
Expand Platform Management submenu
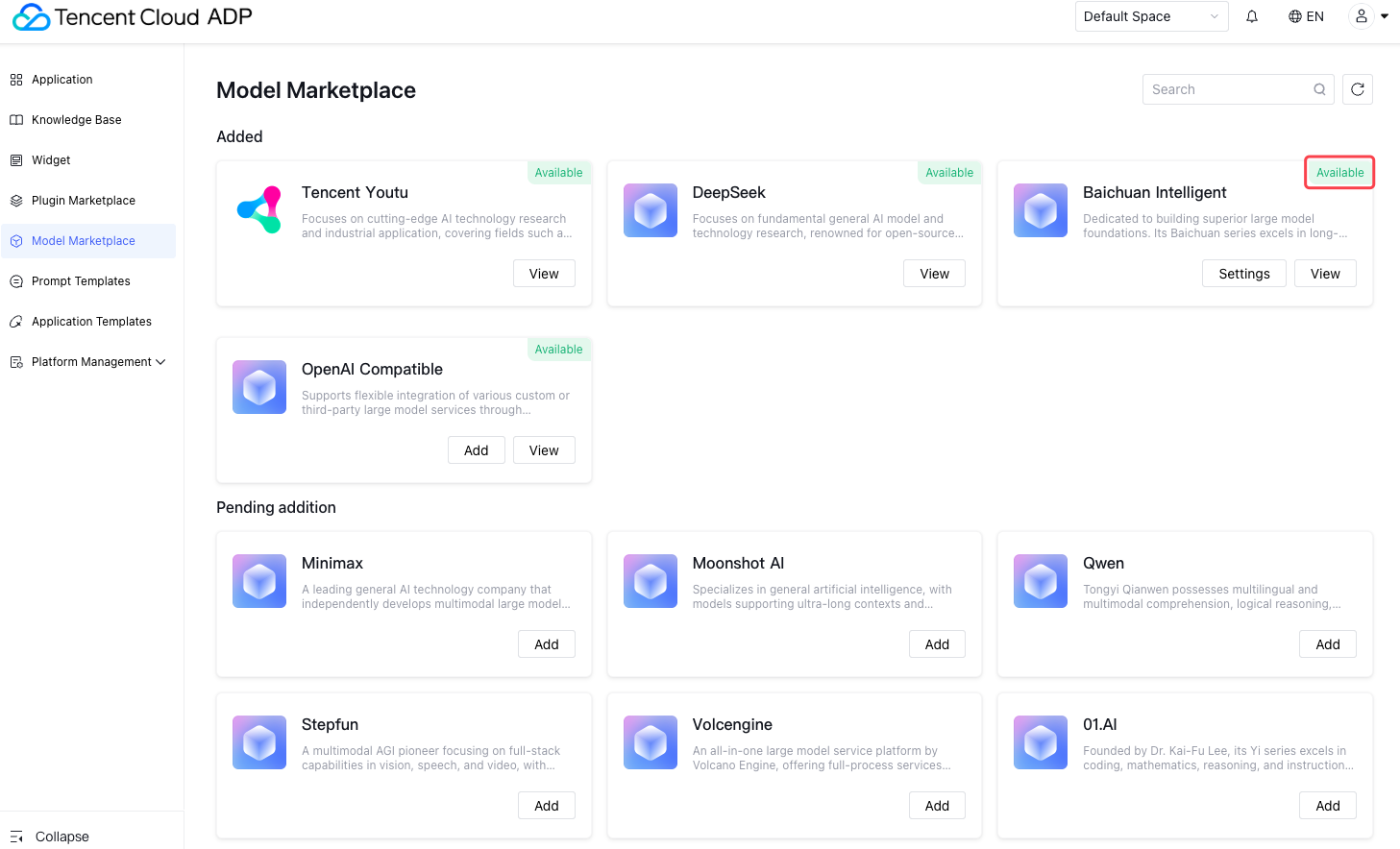[87, 362]
